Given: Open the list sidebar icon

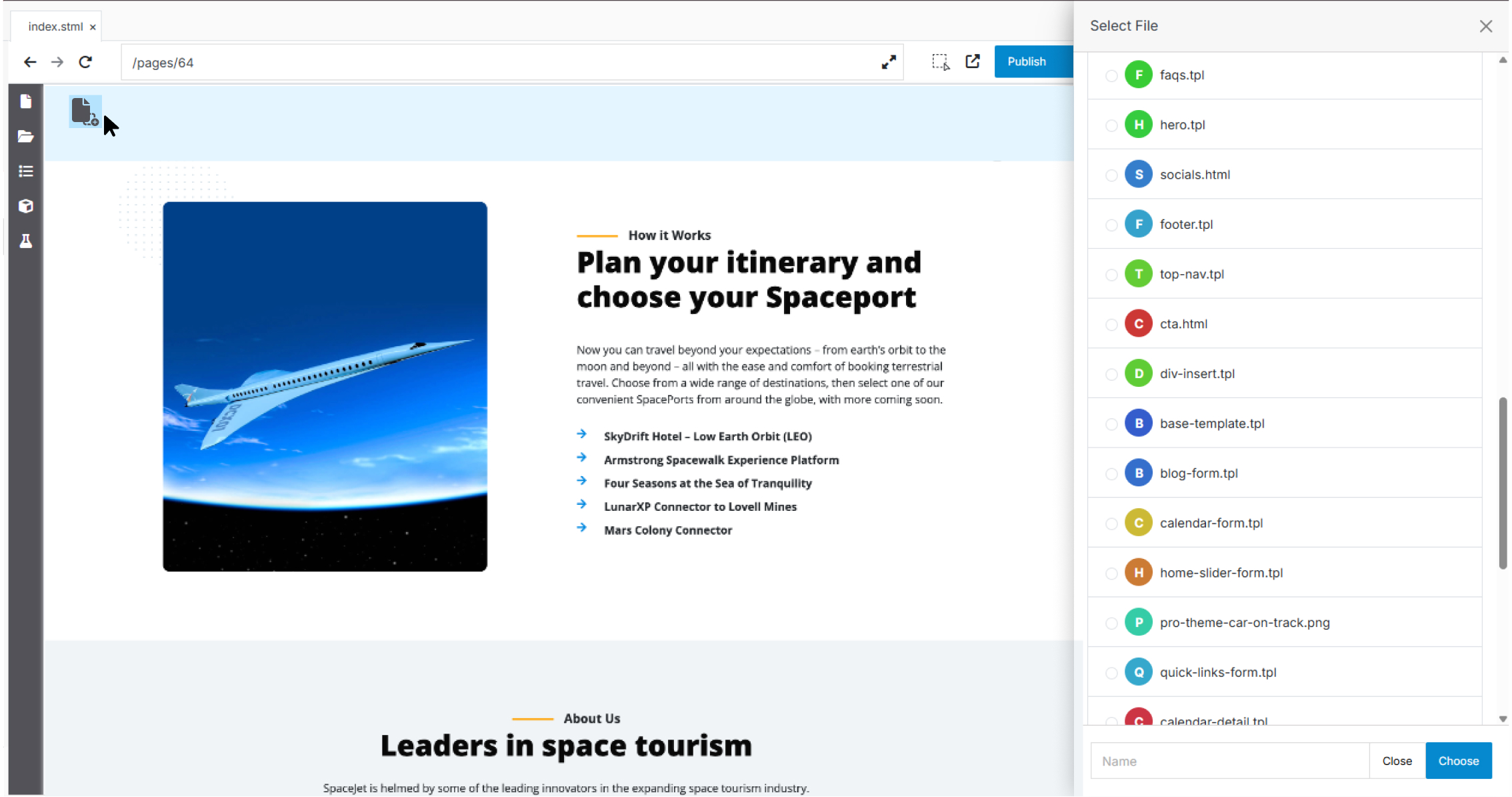Looking at the screenshot, I should (26, 171).
